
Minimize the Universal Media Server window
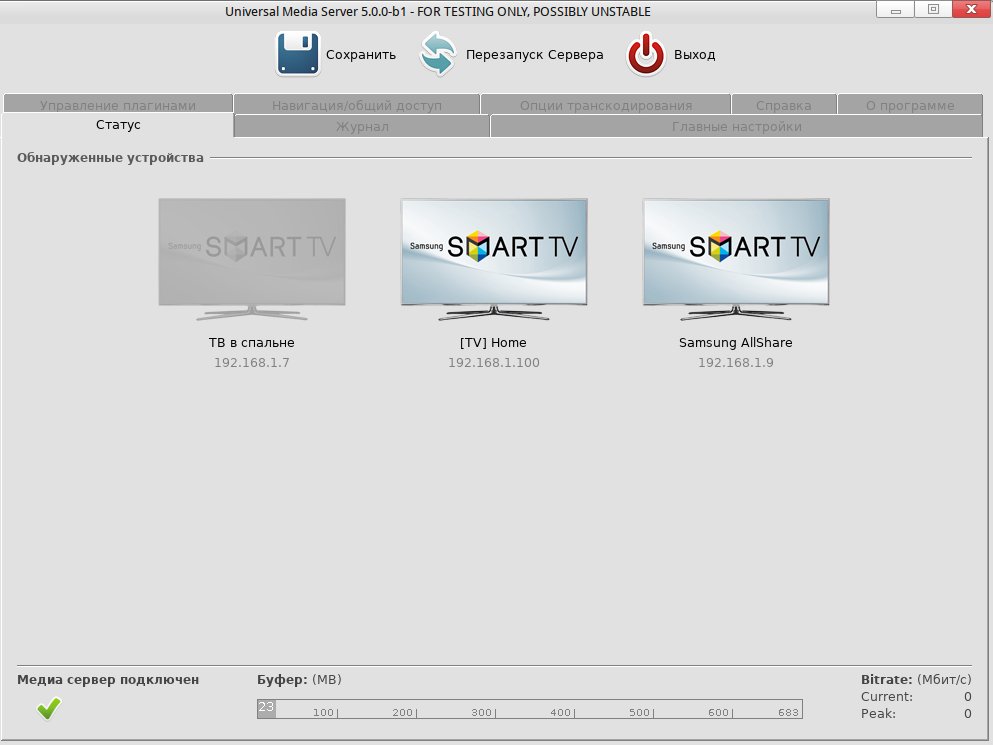pyautogui.click(x=895, y=10)
